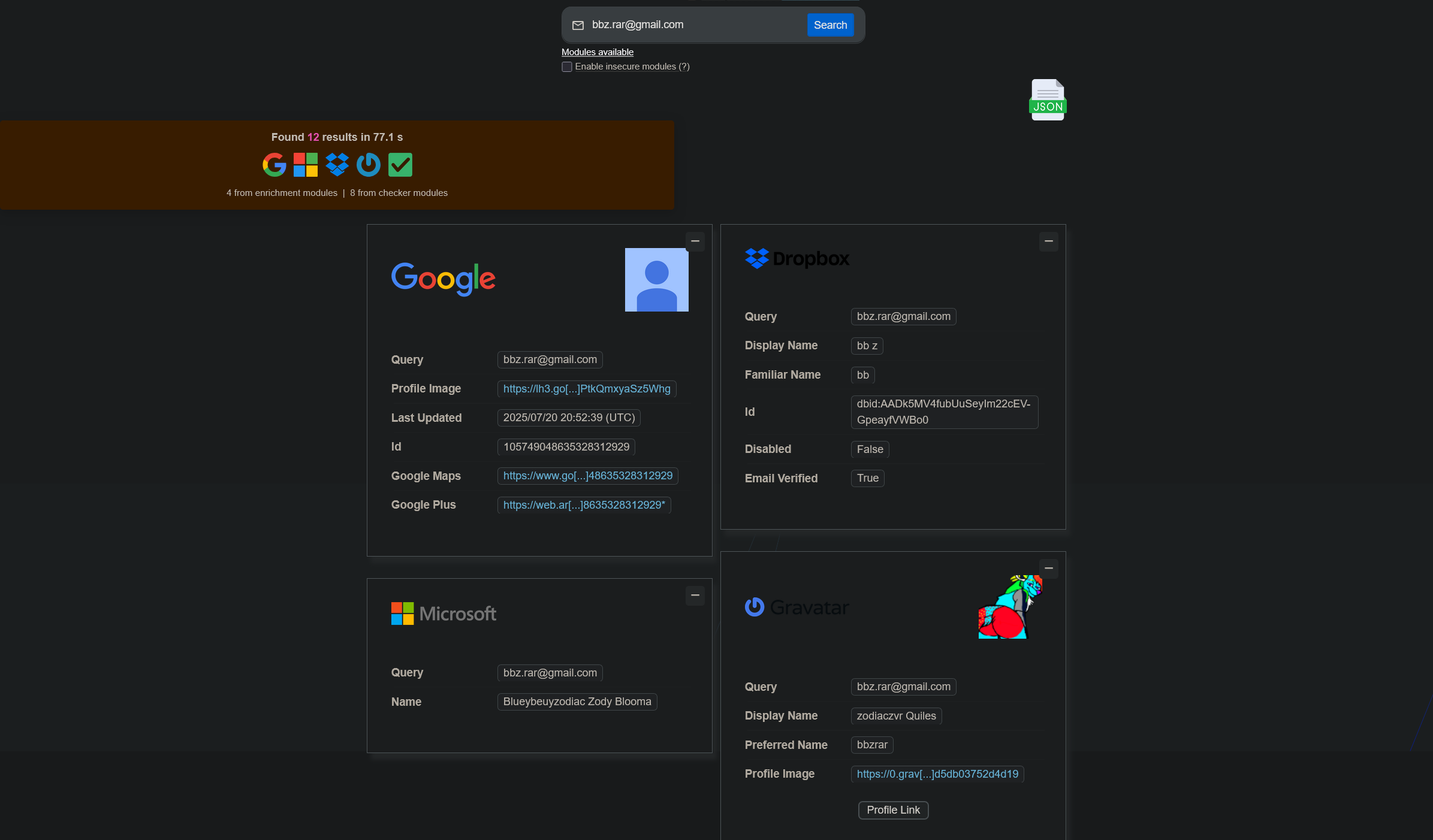This screenshot has height=840, width=1433.
Task: Click the Last Updated value 2025/07/20
Action: [x=569, y=418]
